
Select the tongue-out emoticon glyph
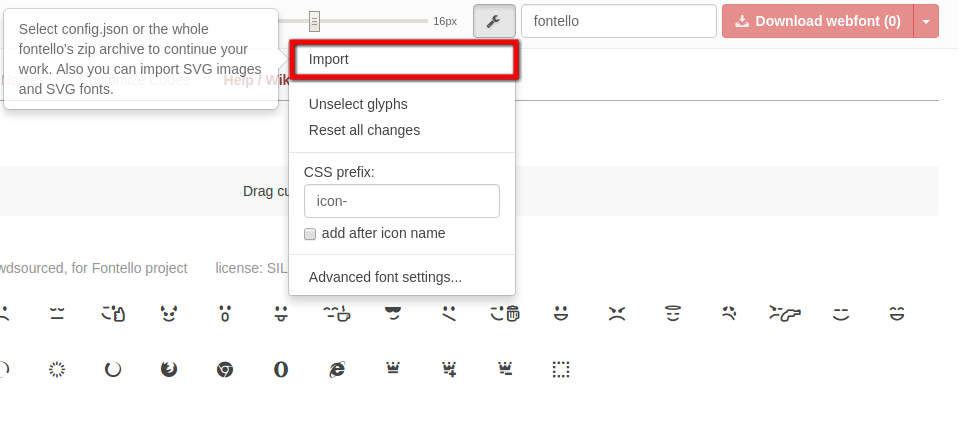(x=281, y=314)
